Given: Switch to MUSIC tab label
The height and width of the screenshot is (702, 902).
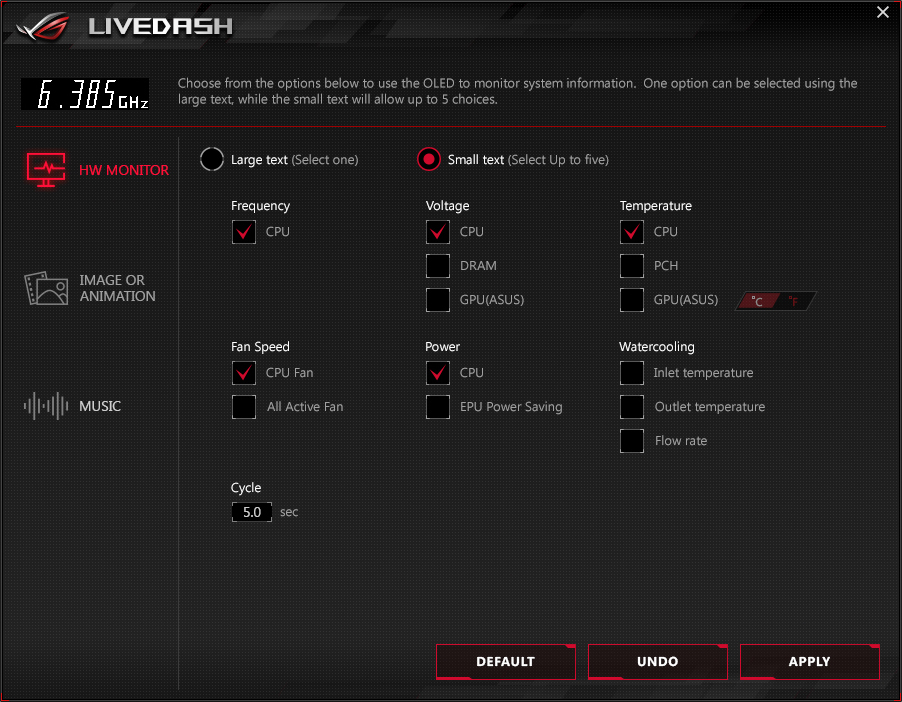Looking at the screenshot, I should (100, 406).
